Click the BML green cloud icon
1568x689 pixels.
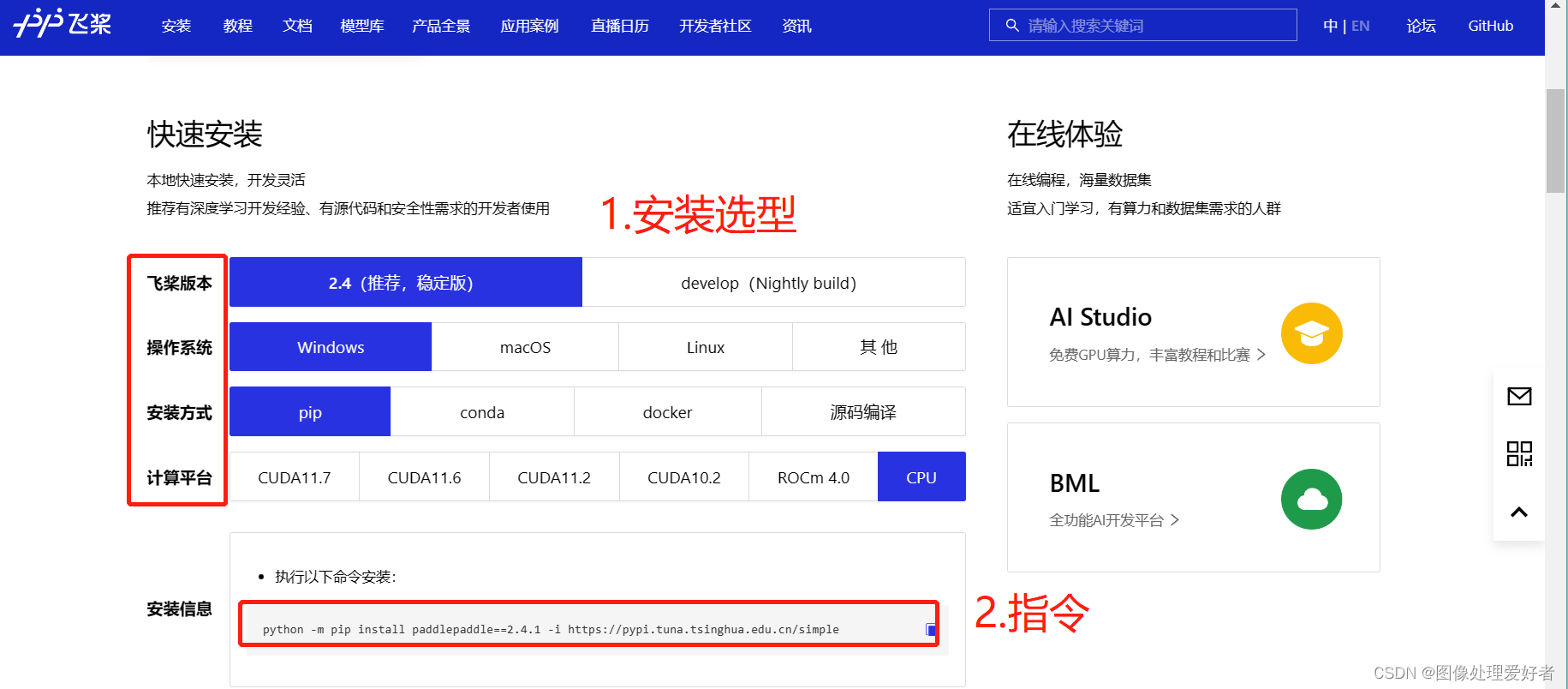1311,499
